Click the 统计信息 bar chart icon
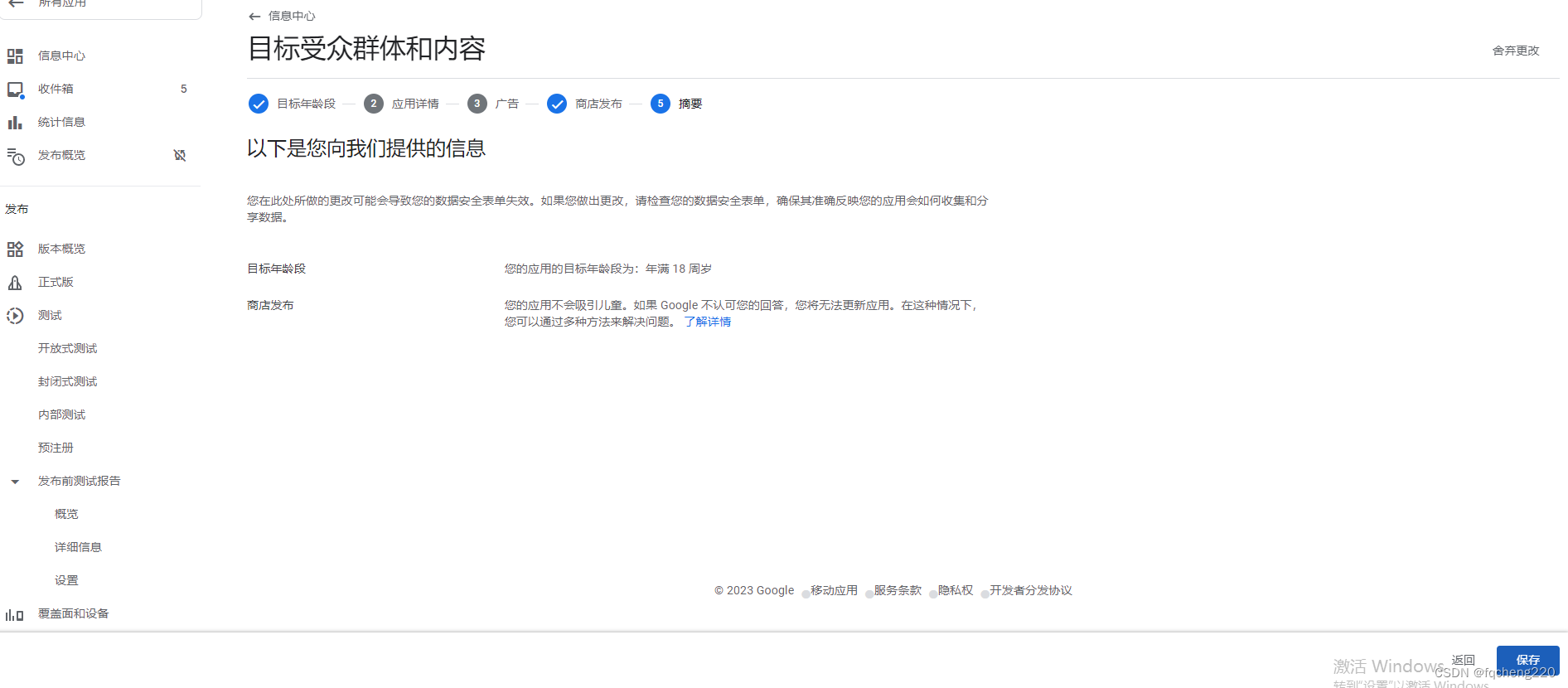Image resolution: width=1568 pixels, height=688 pixels. [15, 123]
